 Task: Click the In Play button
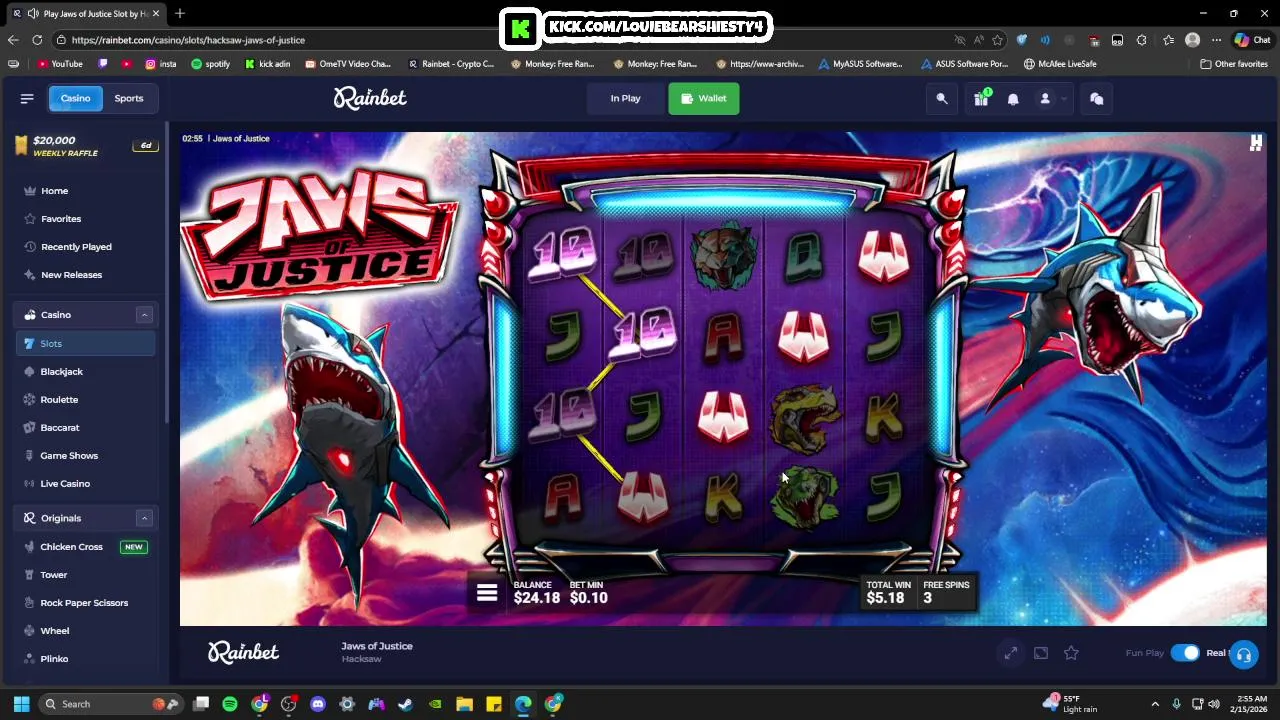625,98
